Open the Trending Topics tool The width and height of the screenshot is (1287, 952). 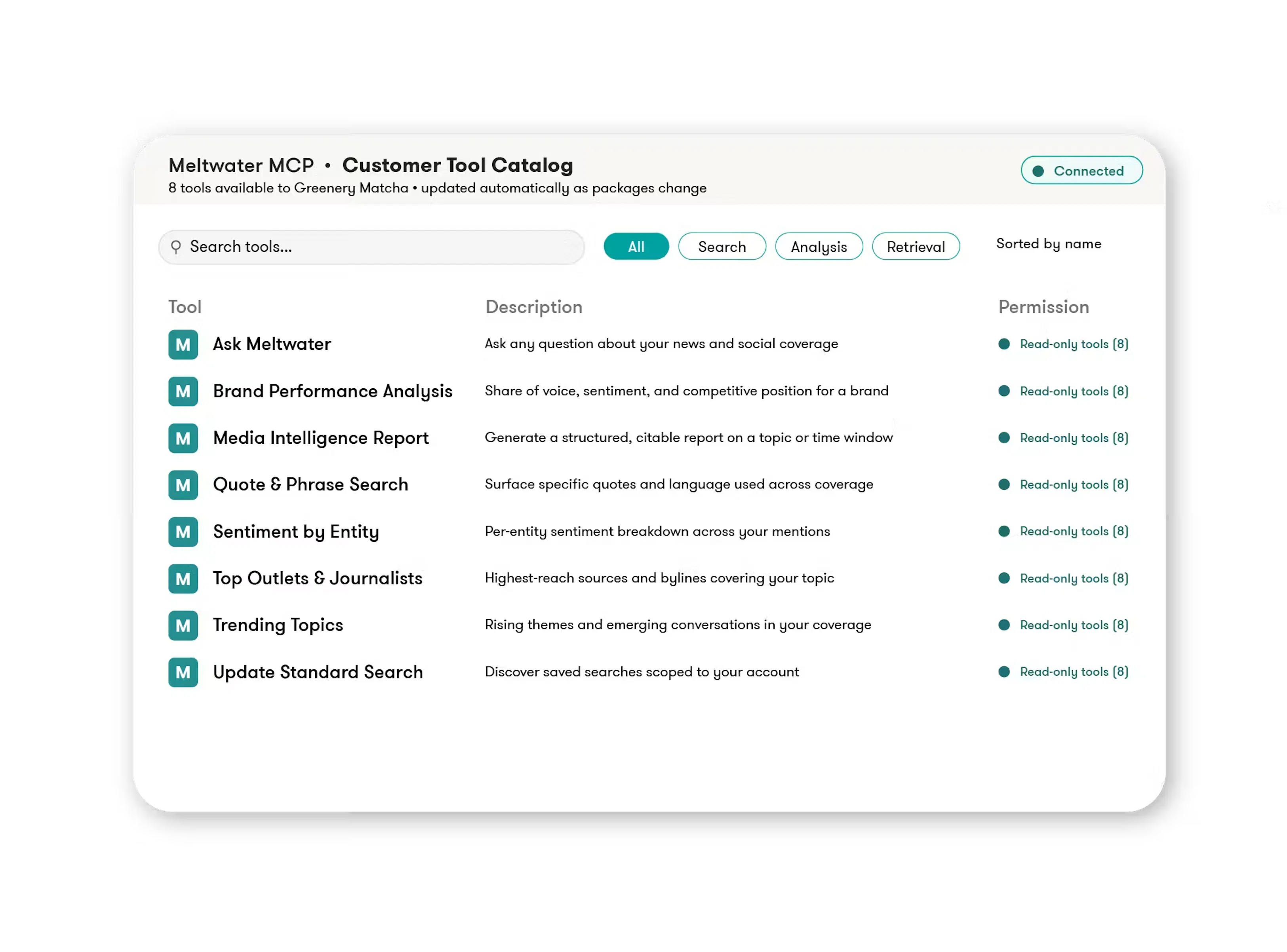click(x=278, y=626)
